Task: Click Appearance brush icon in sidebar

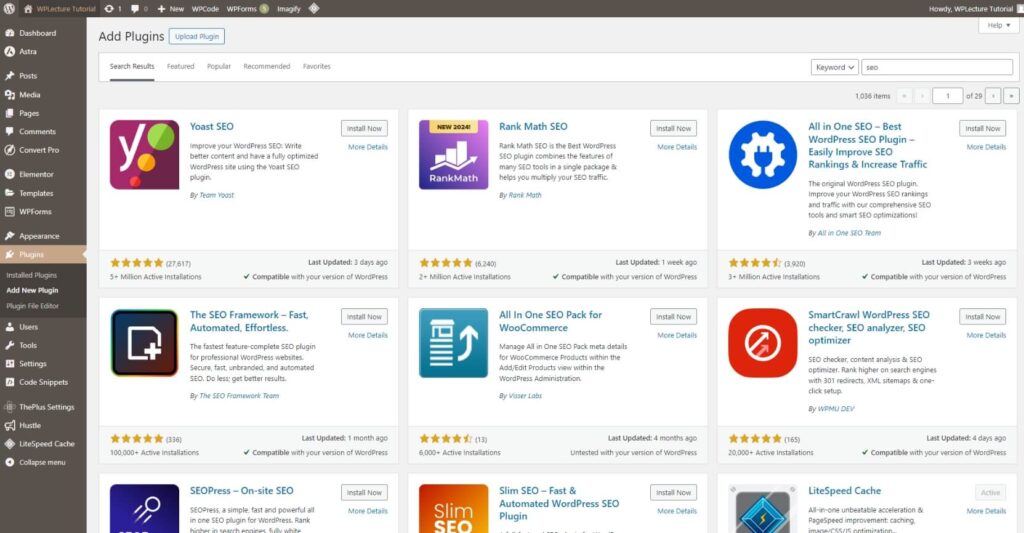Action: [x=10, y=236]
